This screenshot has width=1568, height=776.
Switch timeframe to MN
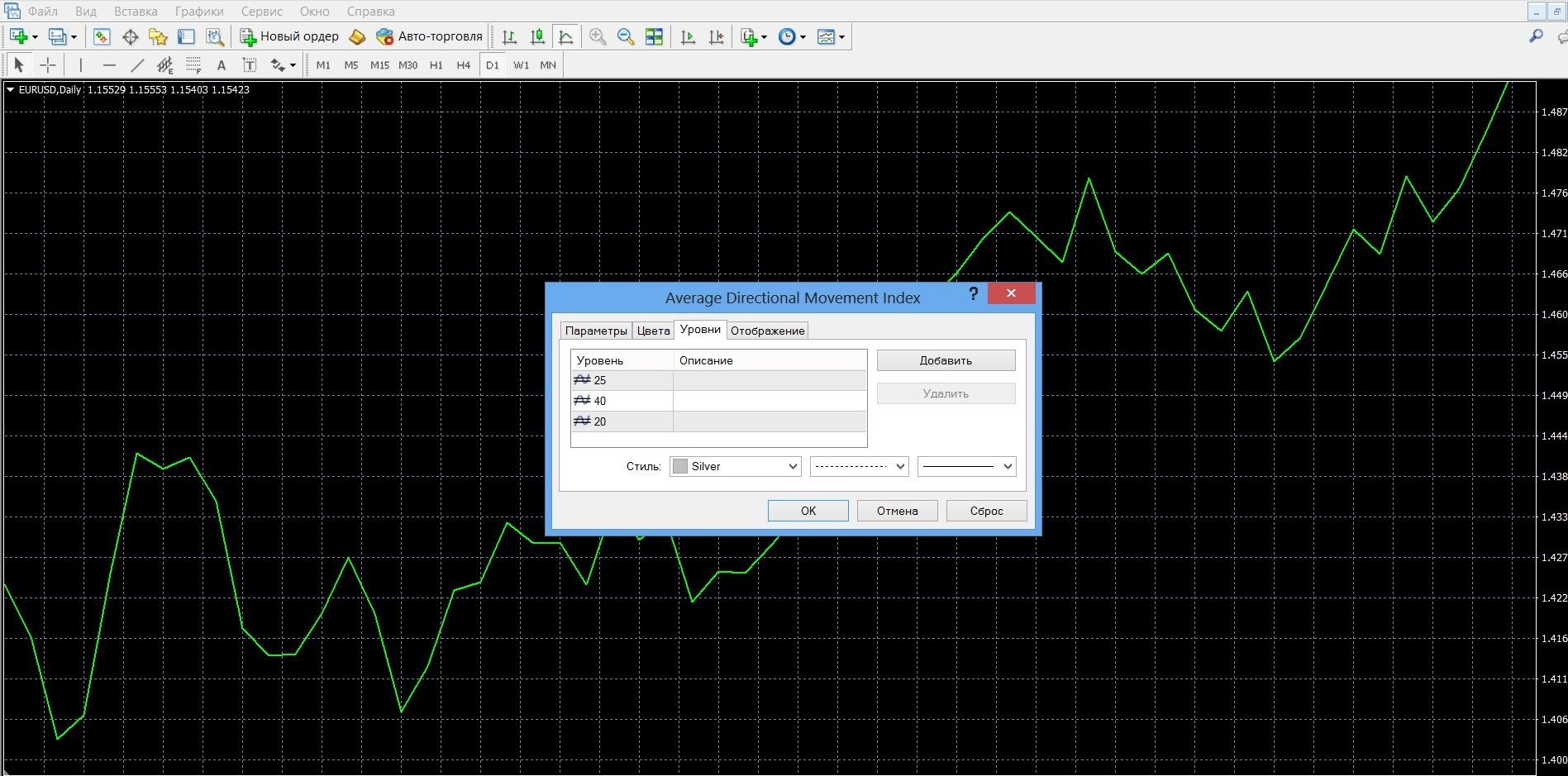[548, 64]
